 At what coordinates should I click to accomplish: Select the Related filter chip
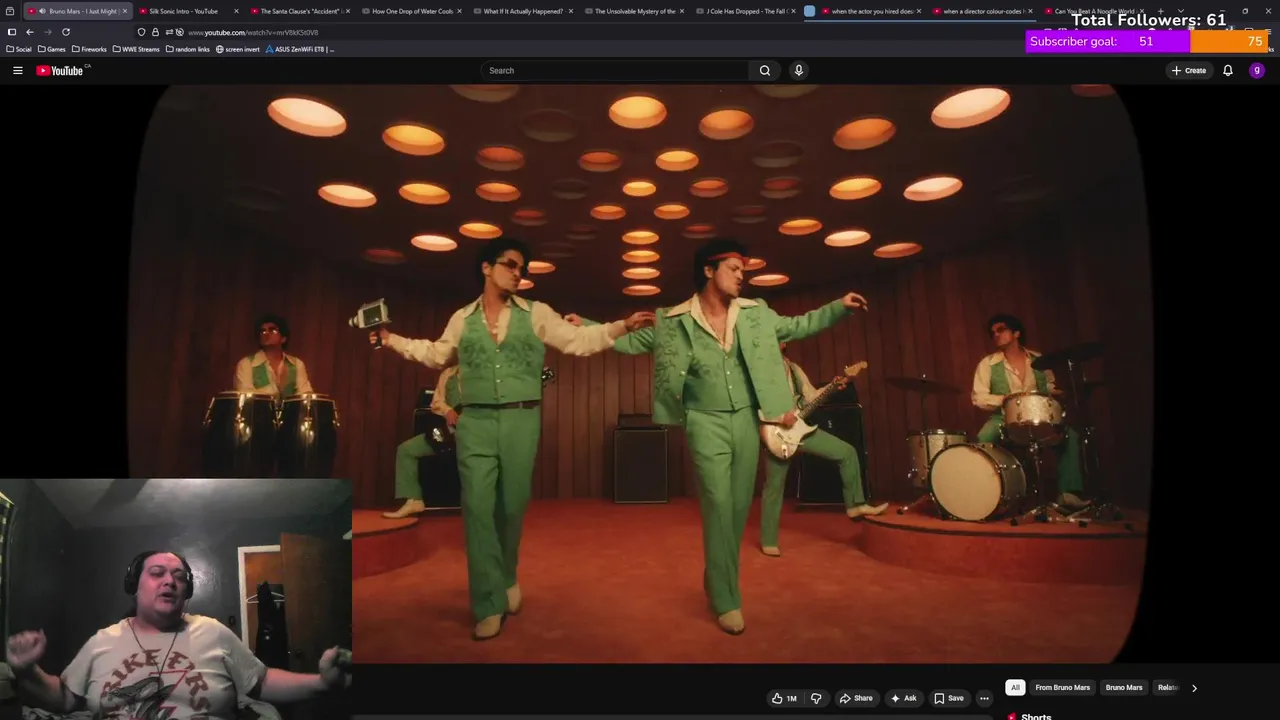(x=1167, y=687)
